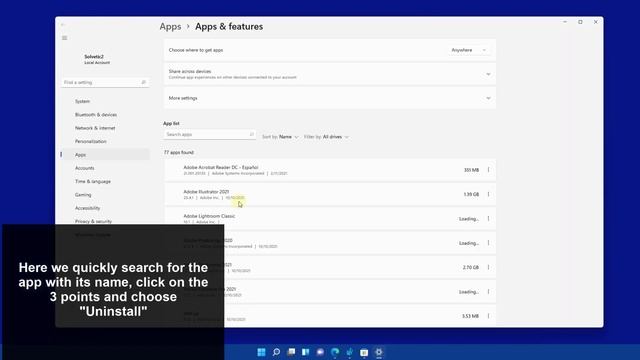This screenshot has height=360, width=640.
Task: Open the hamburger navigation menu icon
Action: 64,38
